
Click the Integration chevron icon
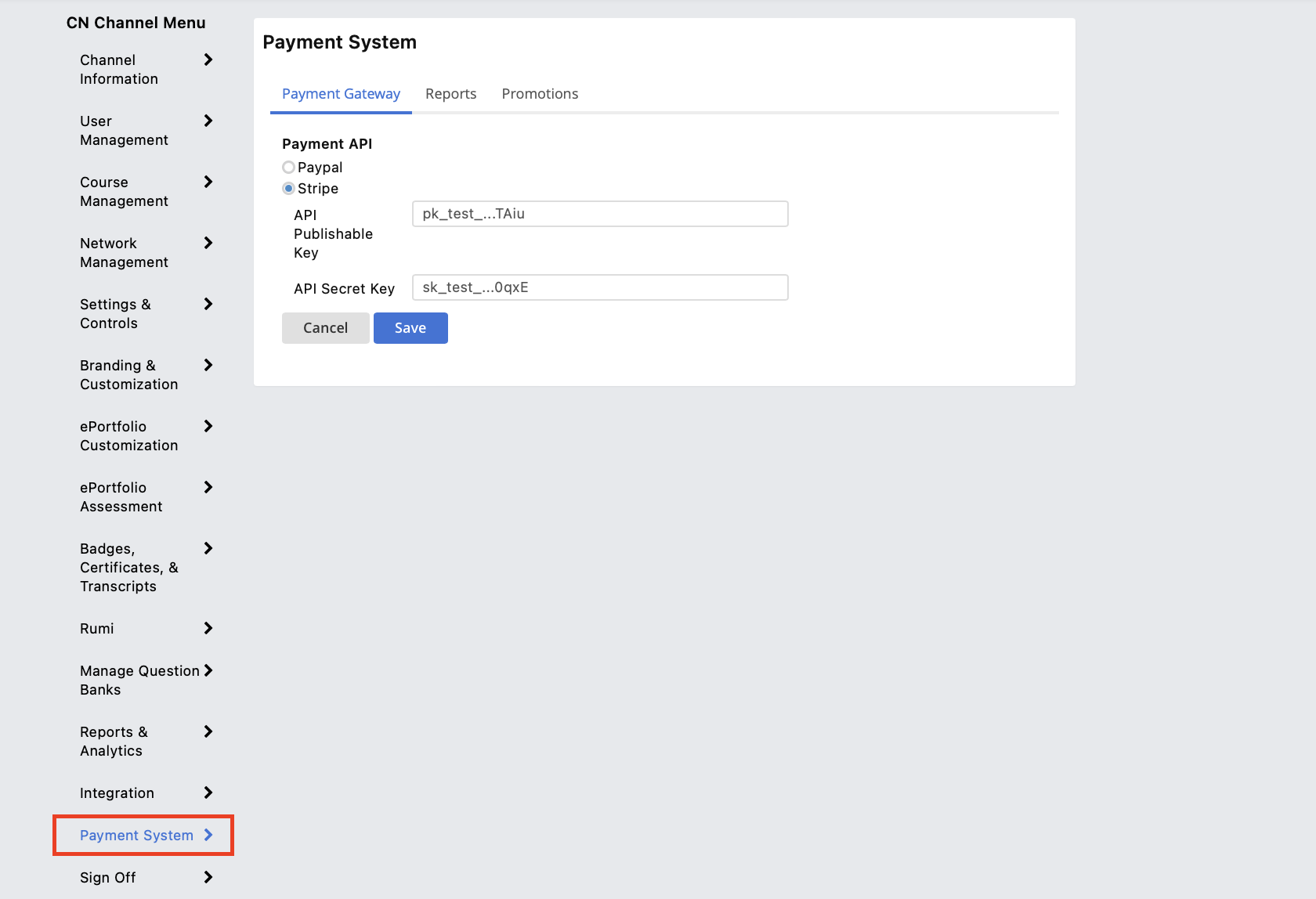pyautogui.click(x=208, y=792)
